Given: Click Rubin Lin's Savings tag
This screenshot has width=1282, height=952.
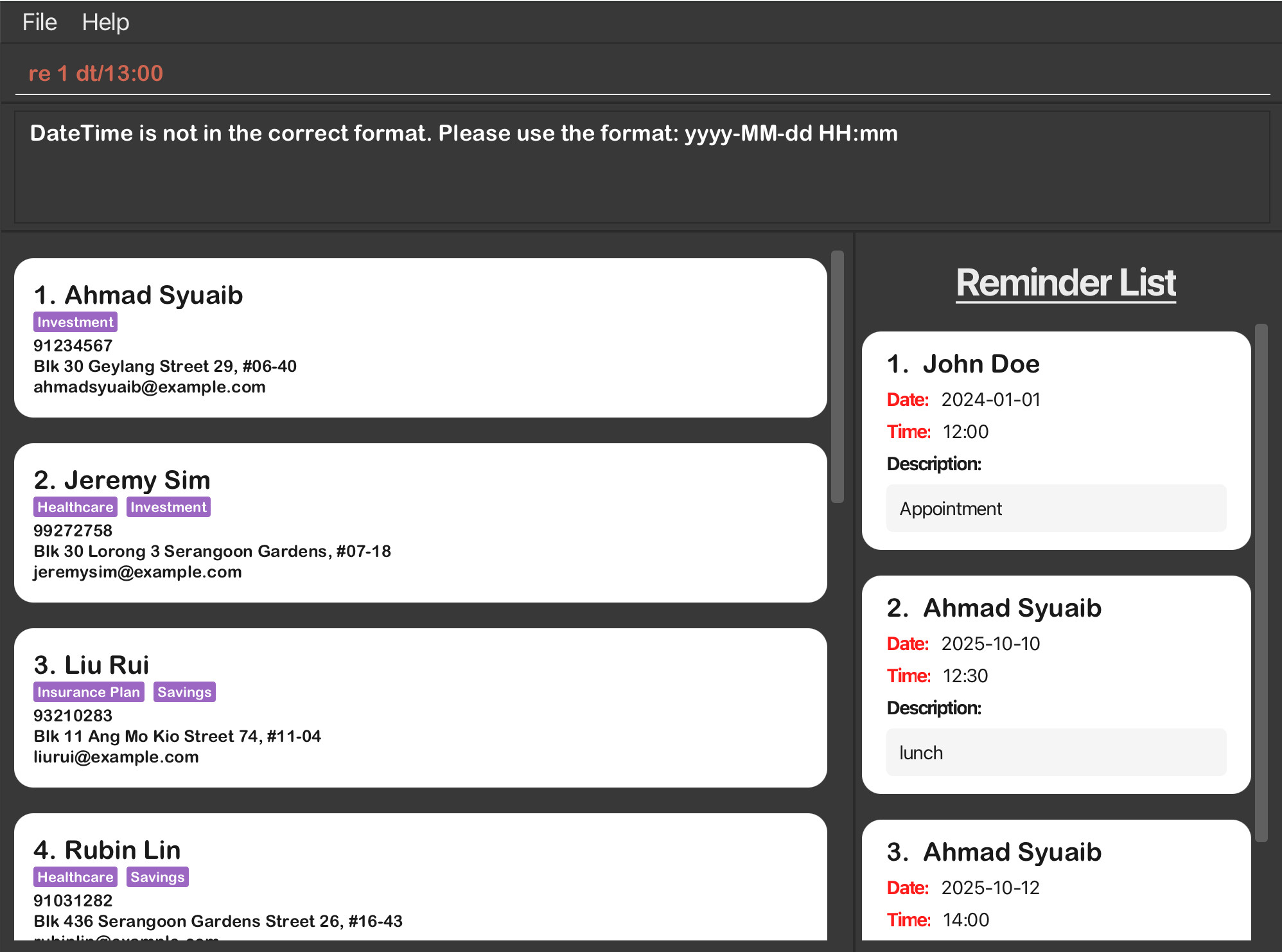Looking at the screenshot, I should [x=157, y=877].
